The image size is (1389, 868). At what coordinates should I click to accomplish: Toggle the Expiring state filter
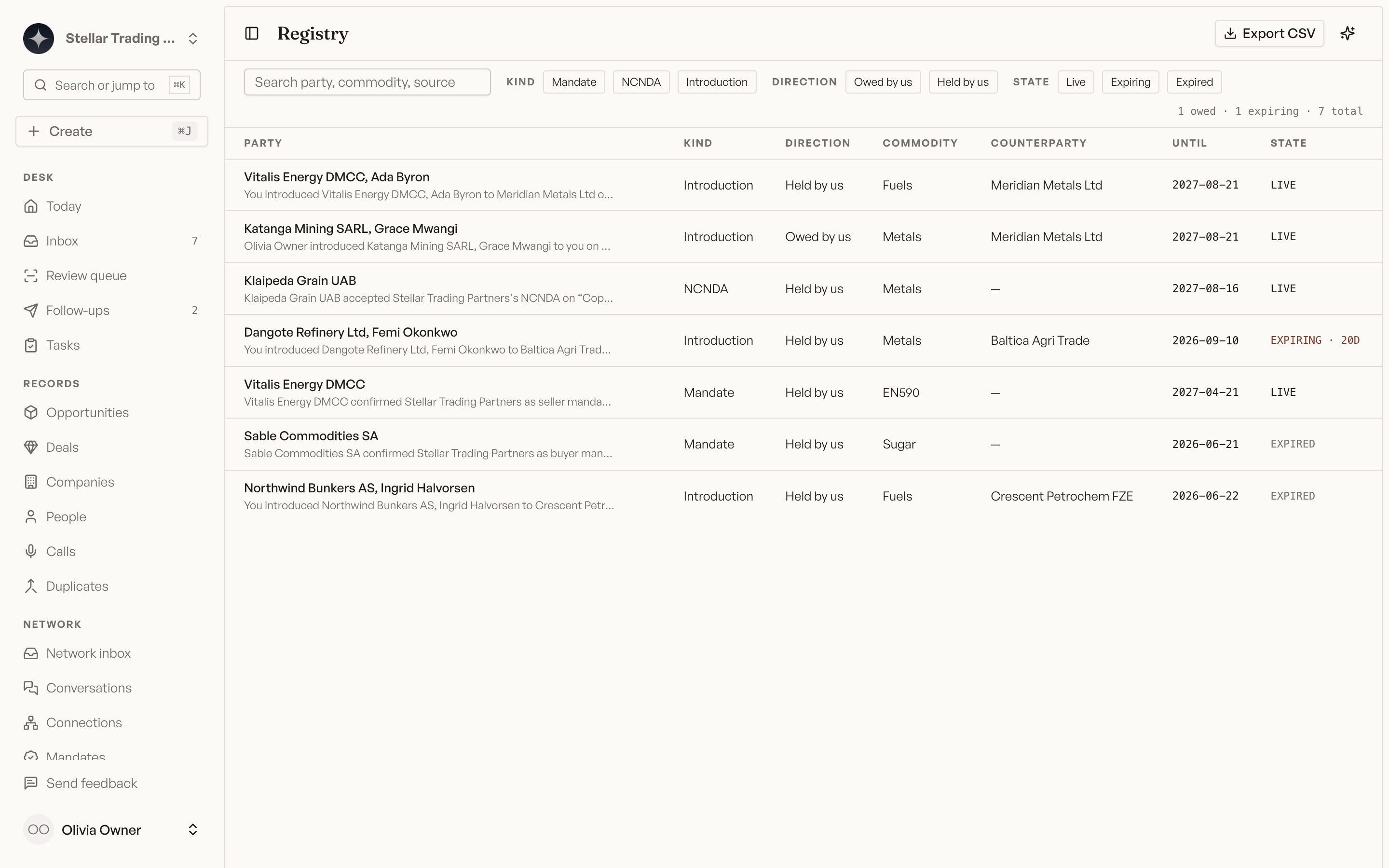click(1130, 82)
